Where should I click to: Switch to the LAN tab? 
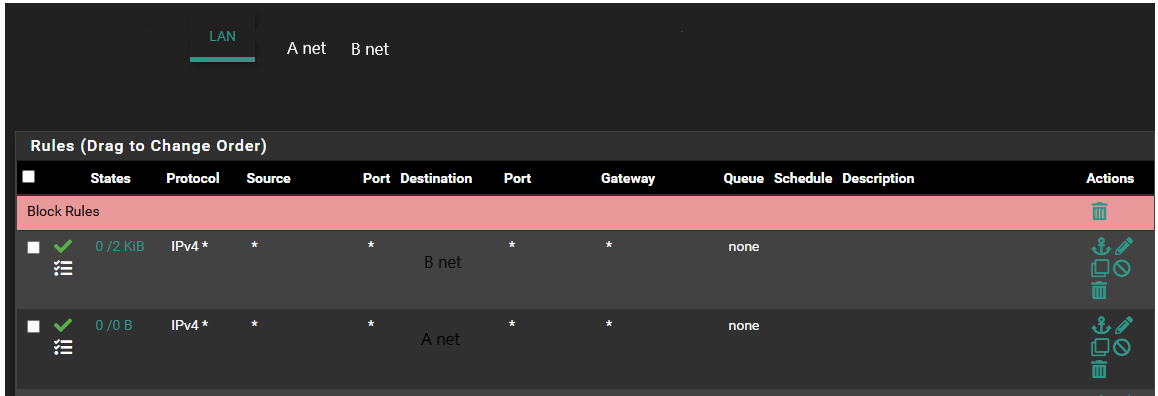point(222,37)
